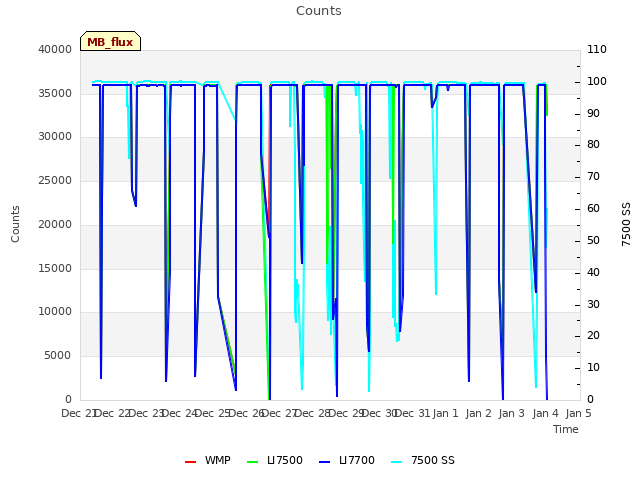This screenshot has width=640, height=480.
Task: Click the 30 right-axis tick label
Action: pos(593,304)
